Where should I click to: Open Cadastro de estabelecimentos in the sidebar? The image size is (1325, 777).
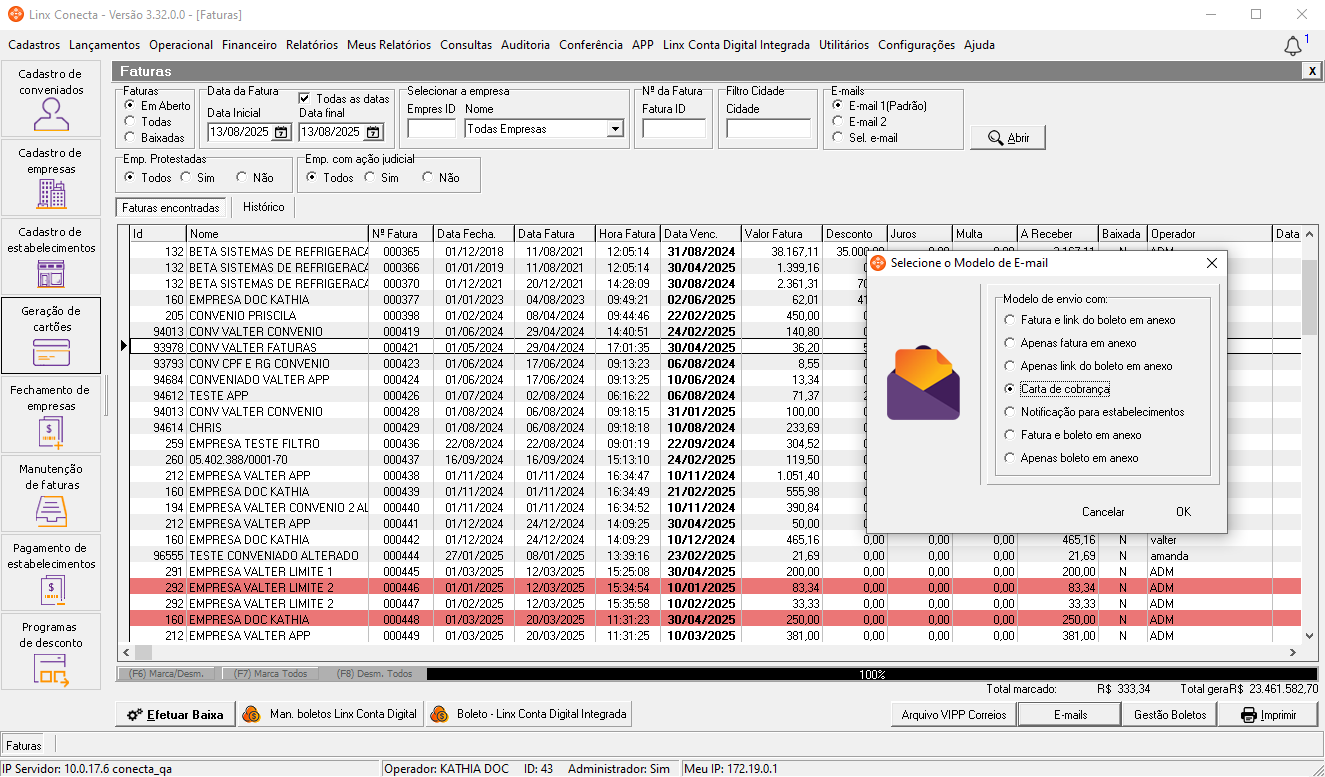click(x=51, y=256)
